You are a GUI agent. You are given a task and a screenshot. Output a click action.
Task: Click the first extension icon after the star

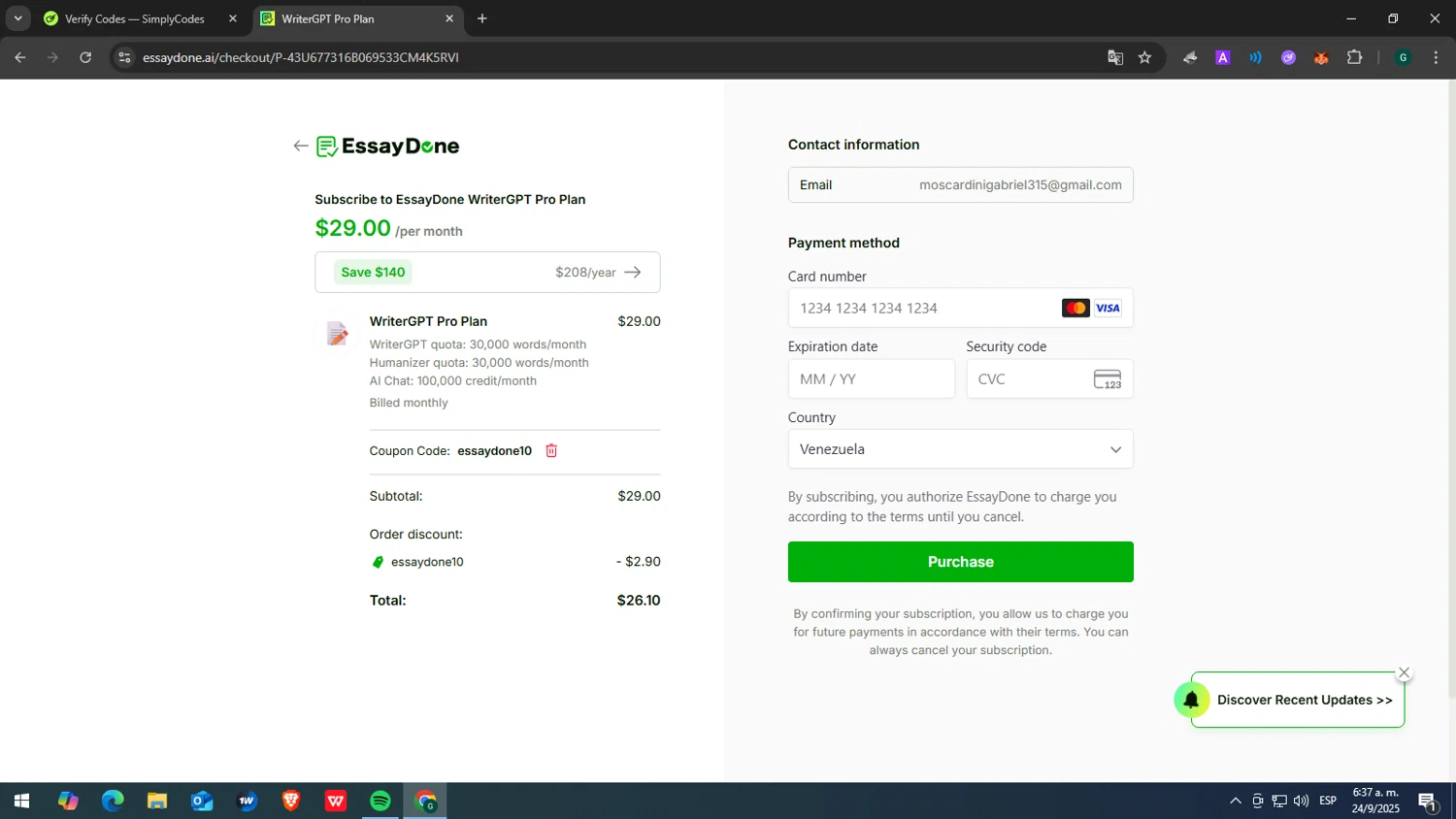(x=1190, y=57)
